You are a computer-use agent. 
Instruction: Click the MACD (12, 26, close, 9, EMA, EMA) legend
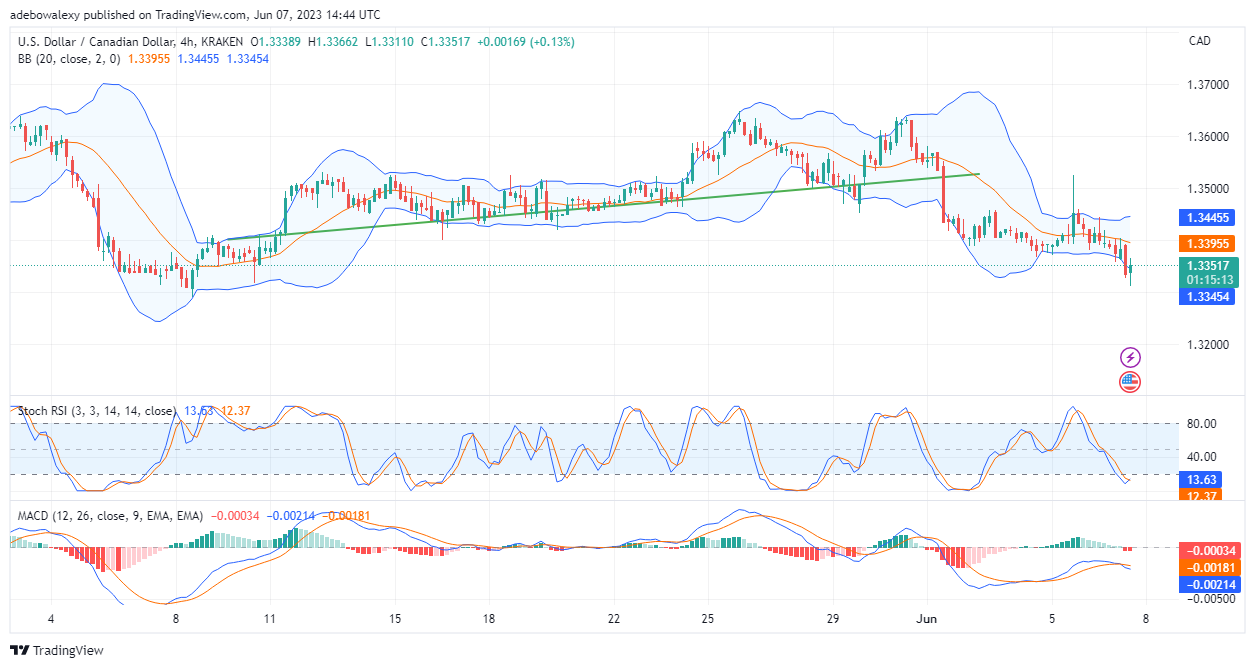pos(110,515)
